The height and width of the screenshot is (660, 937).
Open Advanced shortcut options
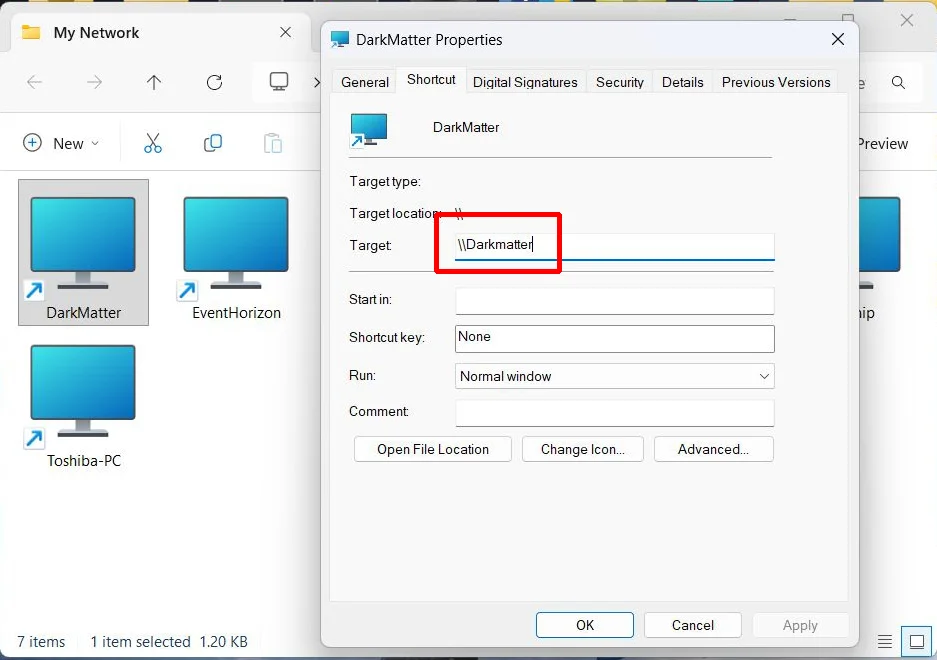pyautogui.click(x=714, y=449)
